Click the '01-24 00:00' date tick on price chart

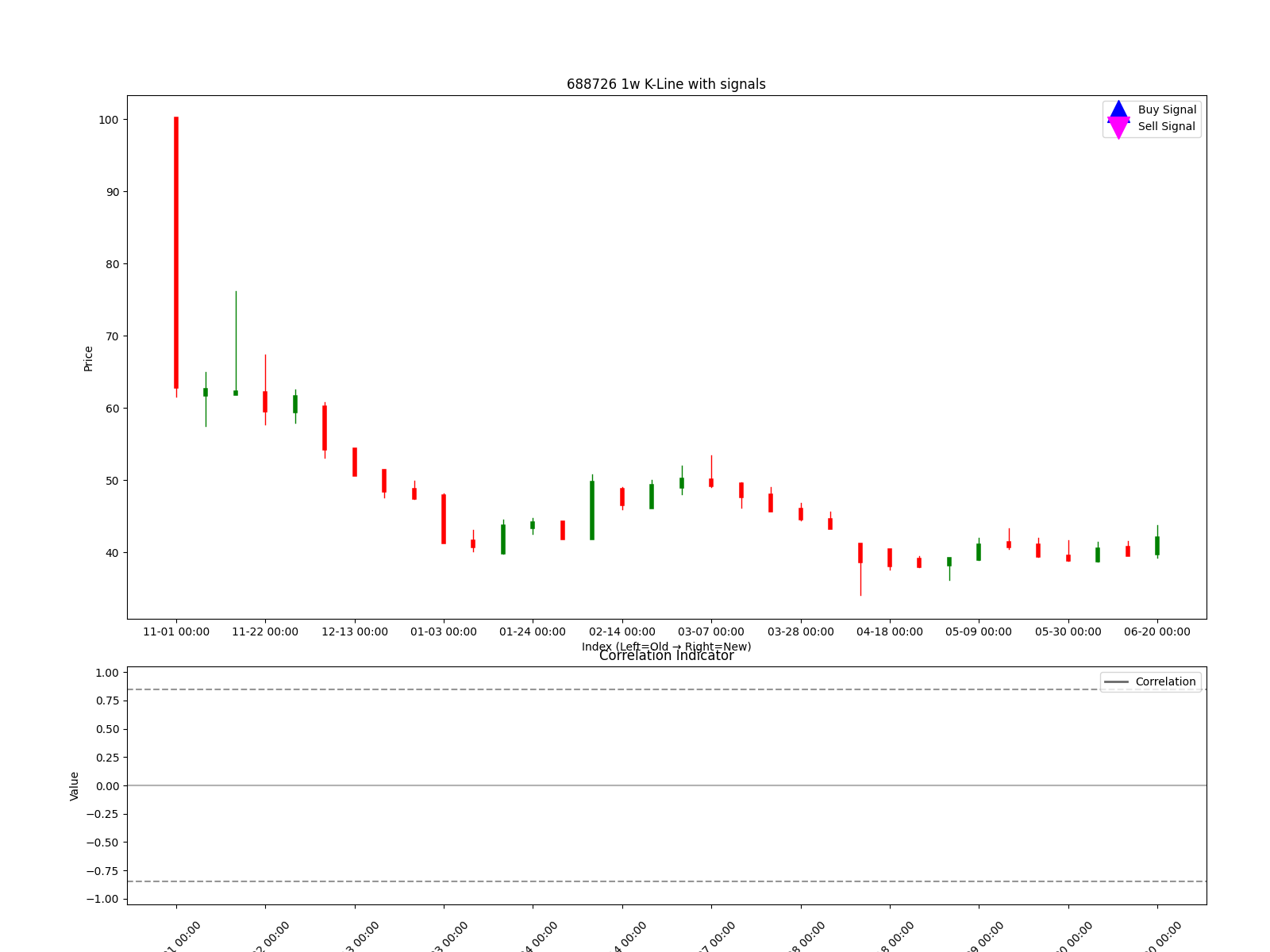point(533,632)
